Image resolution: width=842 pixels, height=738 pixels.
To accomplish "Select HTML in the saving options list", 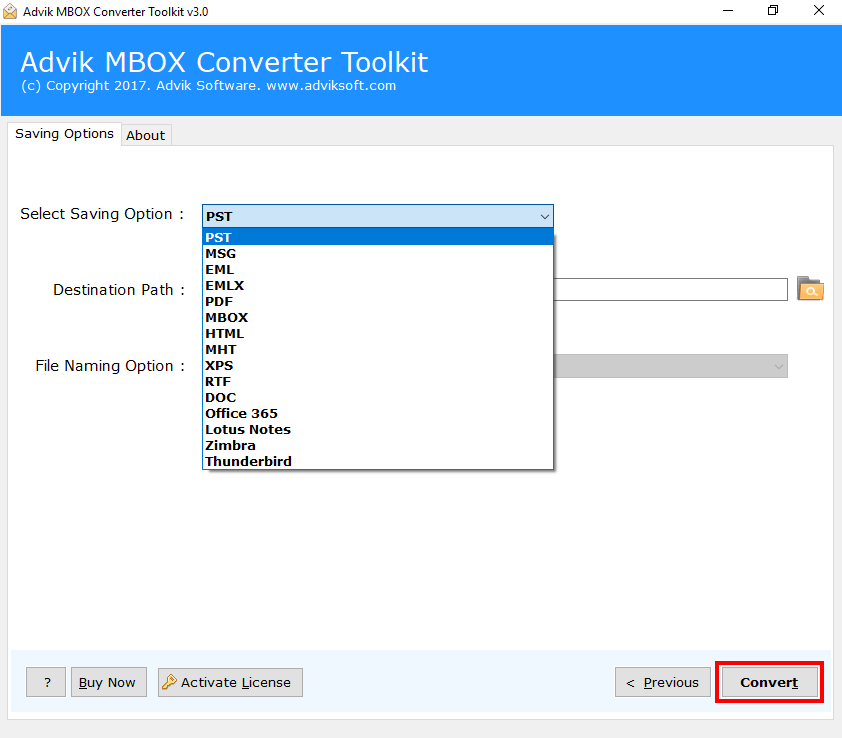I will pyautogui.click(x=378, y=334).
